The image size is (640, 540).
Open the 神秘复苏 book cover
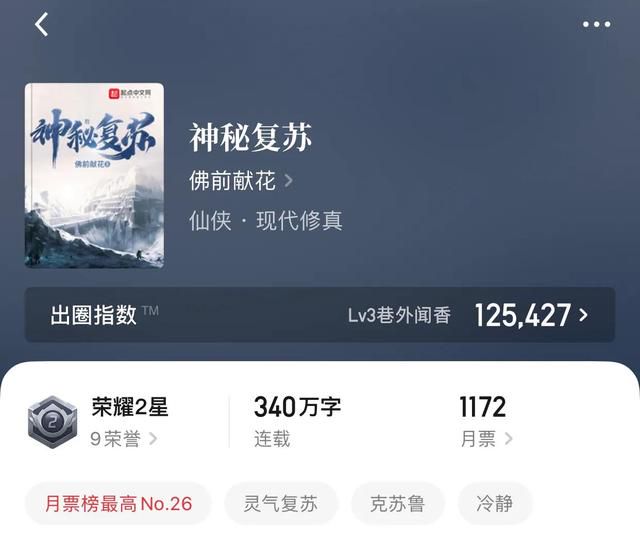pos(94,176)
